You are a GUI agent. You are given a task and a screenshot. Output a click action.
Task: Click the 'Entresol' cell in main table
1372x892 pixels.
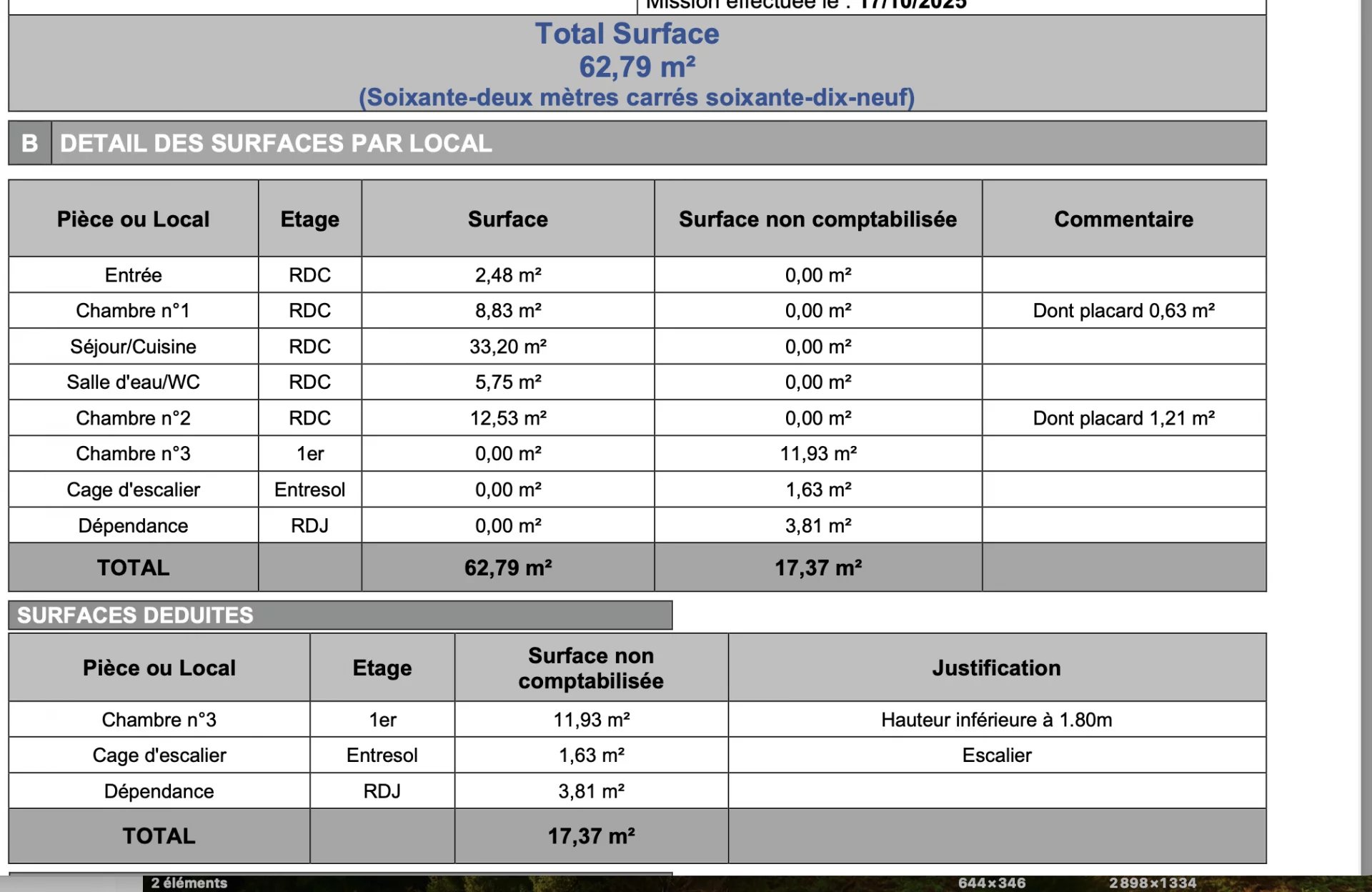tap(309, 490)
